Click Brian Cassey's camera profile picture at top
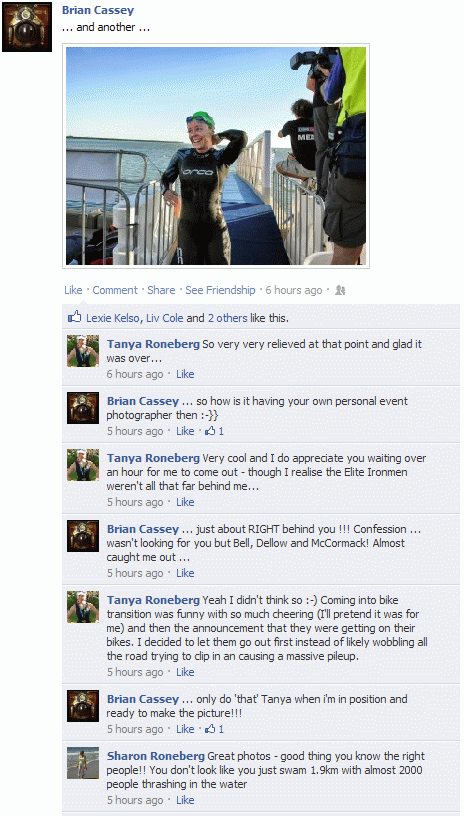 click(27, 27)
